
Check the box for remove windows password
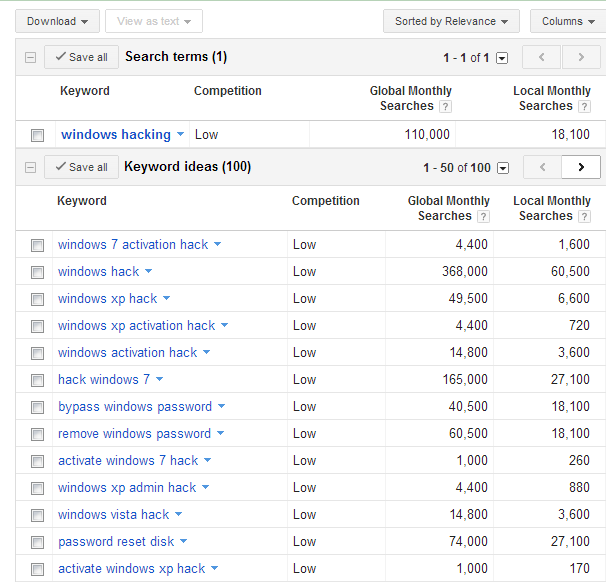[x=37, y=434]
